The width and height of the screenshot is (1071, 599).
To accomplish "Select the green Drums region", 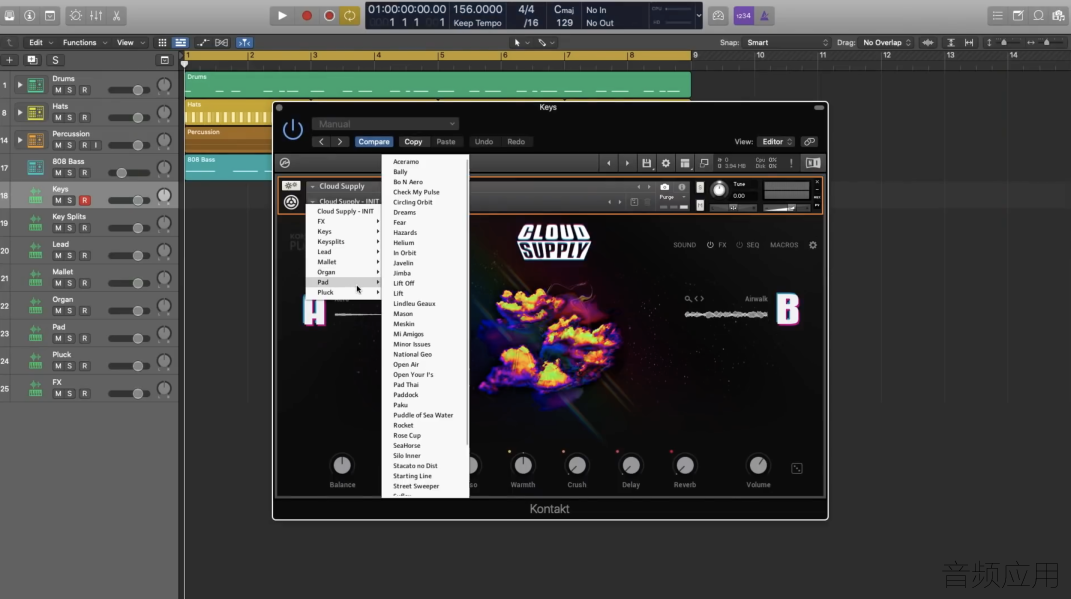I will pos(438,85).
